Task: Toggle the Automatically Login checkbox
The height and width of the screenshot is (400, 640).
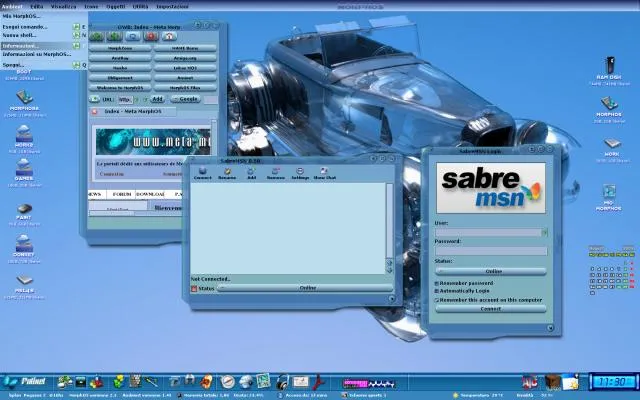Action: tap(437, 291)
